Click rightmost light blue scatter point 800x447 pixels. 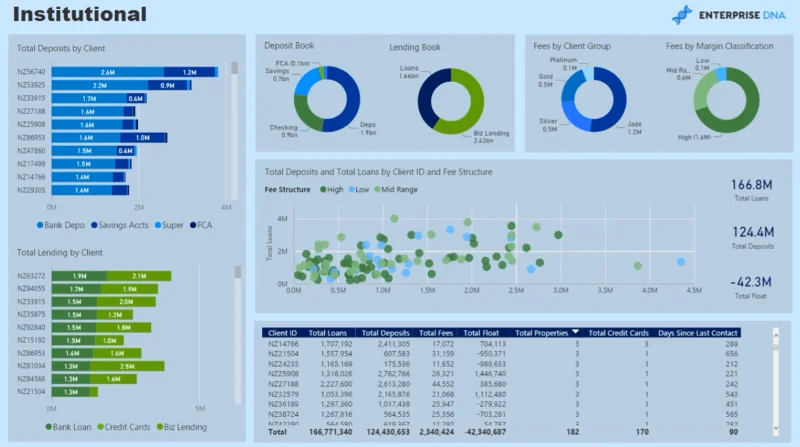(x=681, y=262)
